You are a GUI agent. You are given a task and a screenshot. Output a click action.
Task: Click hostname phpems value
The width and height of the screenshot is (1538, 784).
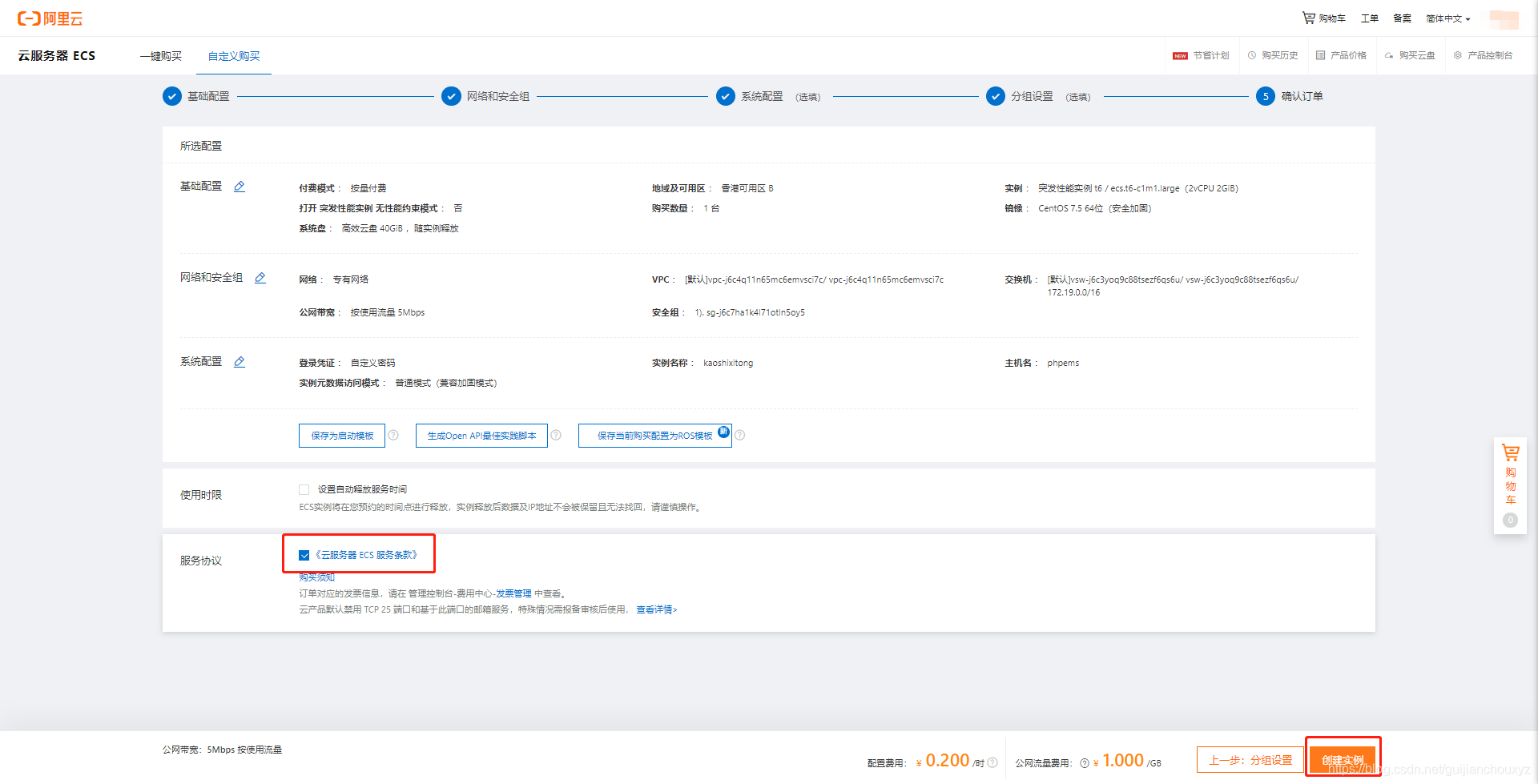click(x=1063, y=363)
